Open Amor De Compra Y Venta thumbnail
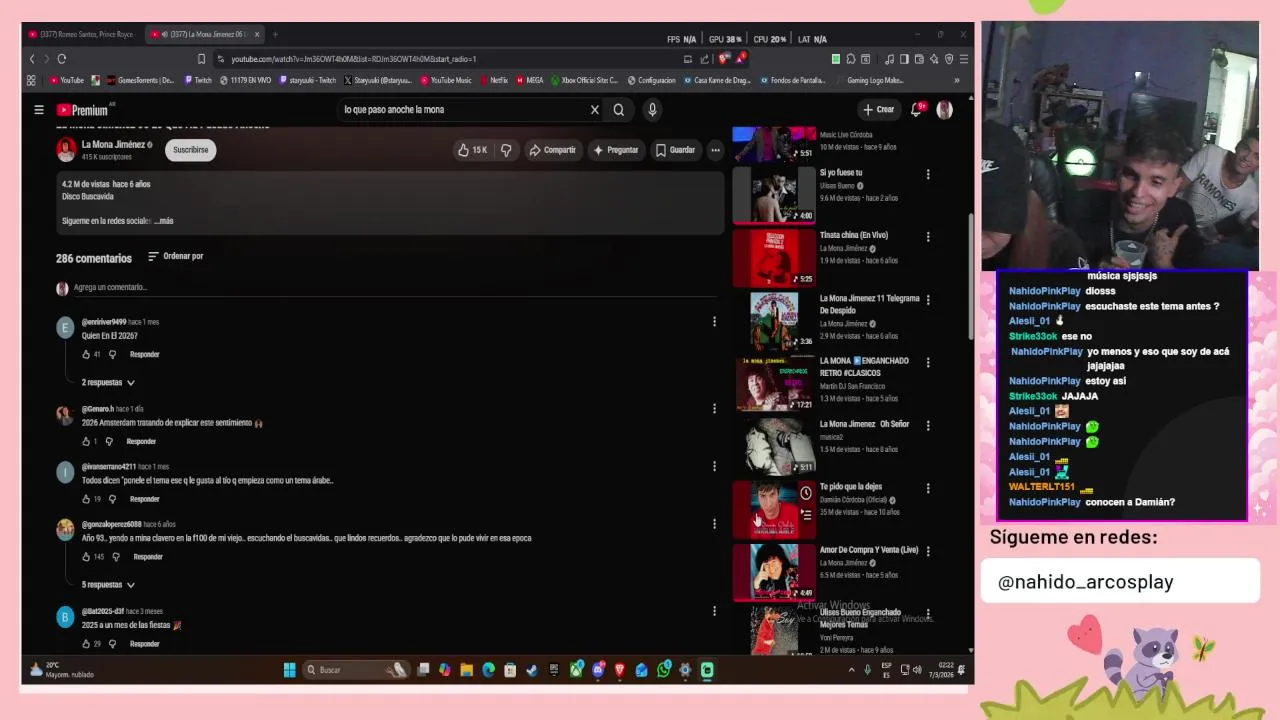This screenshot has width=1280, height=720. [774, 572]
